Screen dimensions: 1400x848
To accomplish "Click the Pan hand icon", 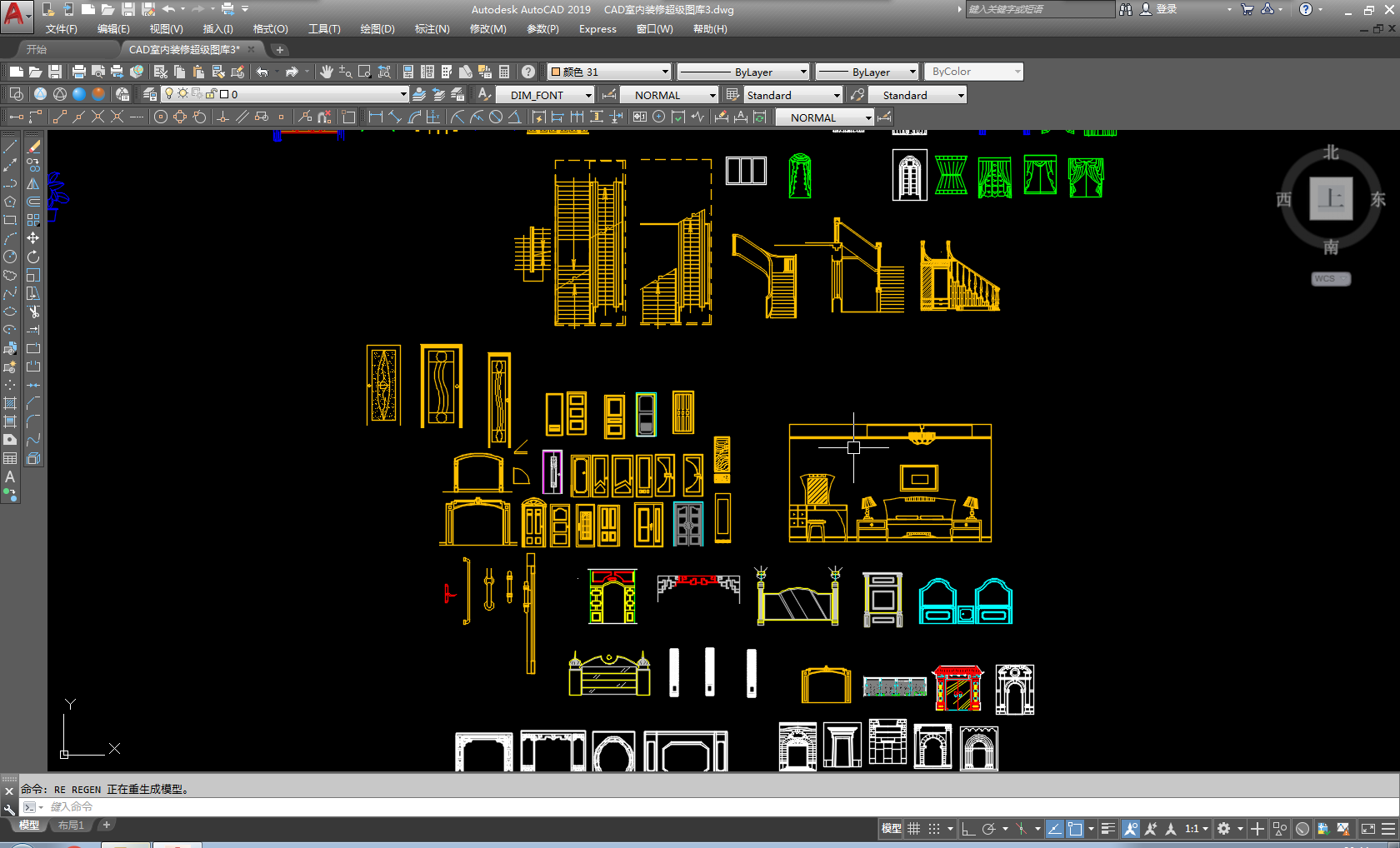I will point(326,72).
